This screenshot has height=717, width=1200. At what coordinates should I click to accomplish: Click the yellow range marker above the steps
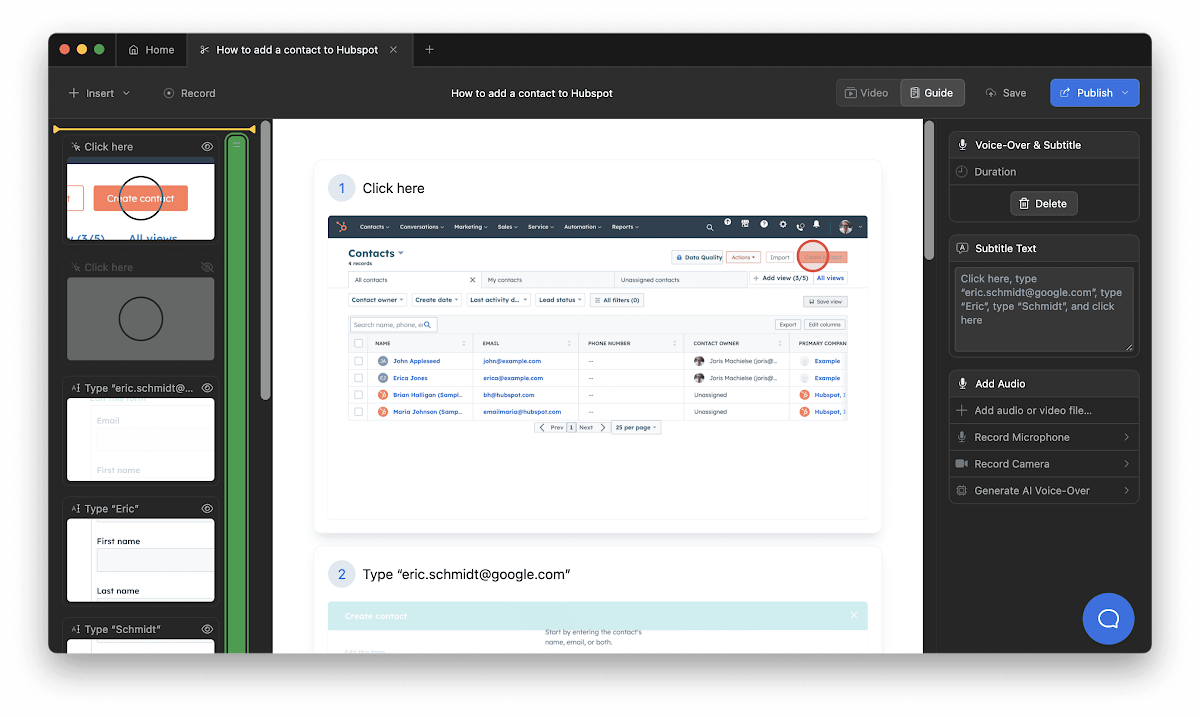[154, 129]
